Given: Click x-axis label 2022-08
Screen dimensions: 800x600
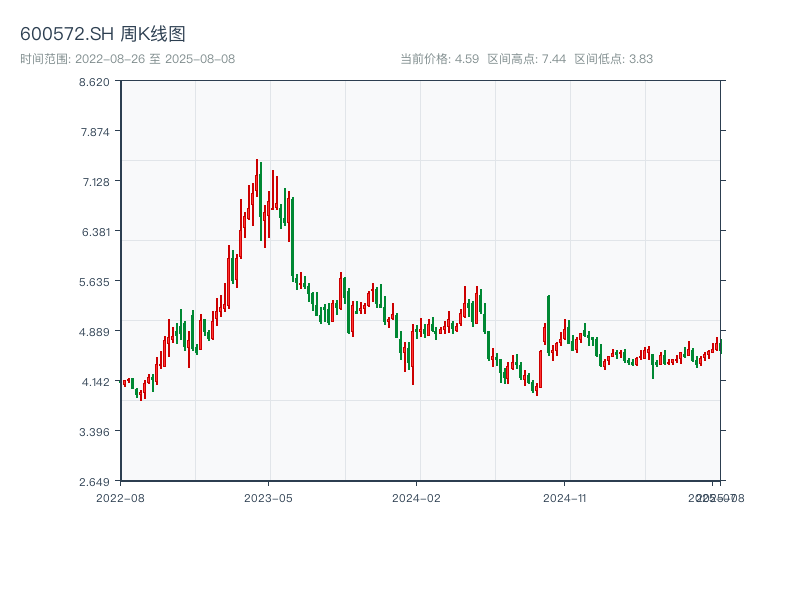Looking at the screenshot, I should point(120,498).
